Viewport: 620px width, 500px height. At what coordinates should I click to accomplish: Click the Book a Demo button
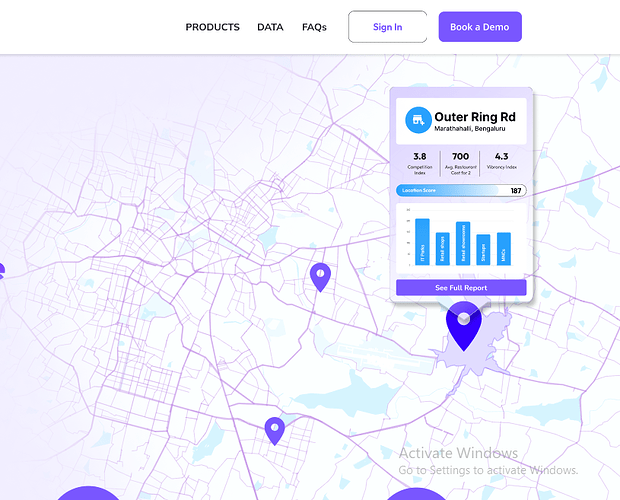(480, 26)
